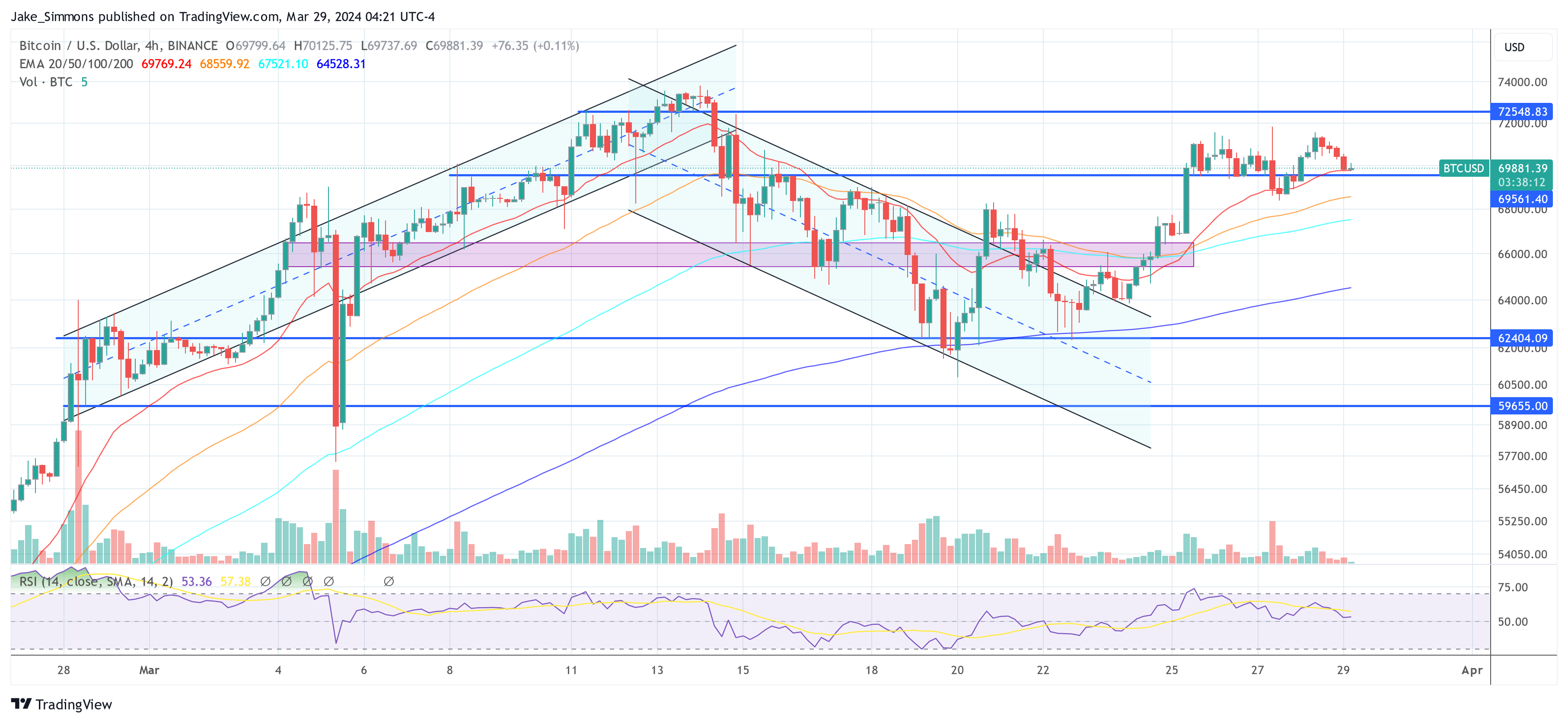
Task: Click the last ∅ symbol in RSI legend
Action: (389, 581)
